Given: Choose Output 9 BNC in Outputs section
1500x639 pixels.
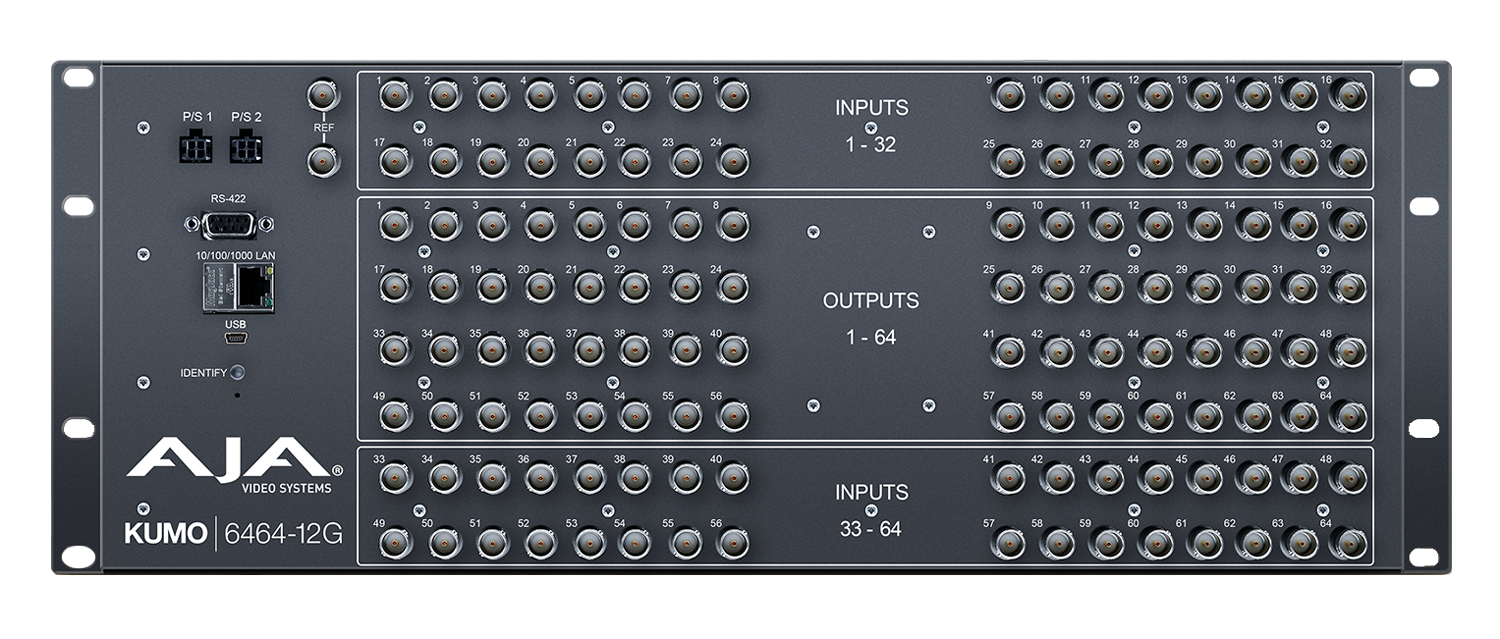Looking at the screenshot, I should tap(1010, 224).
